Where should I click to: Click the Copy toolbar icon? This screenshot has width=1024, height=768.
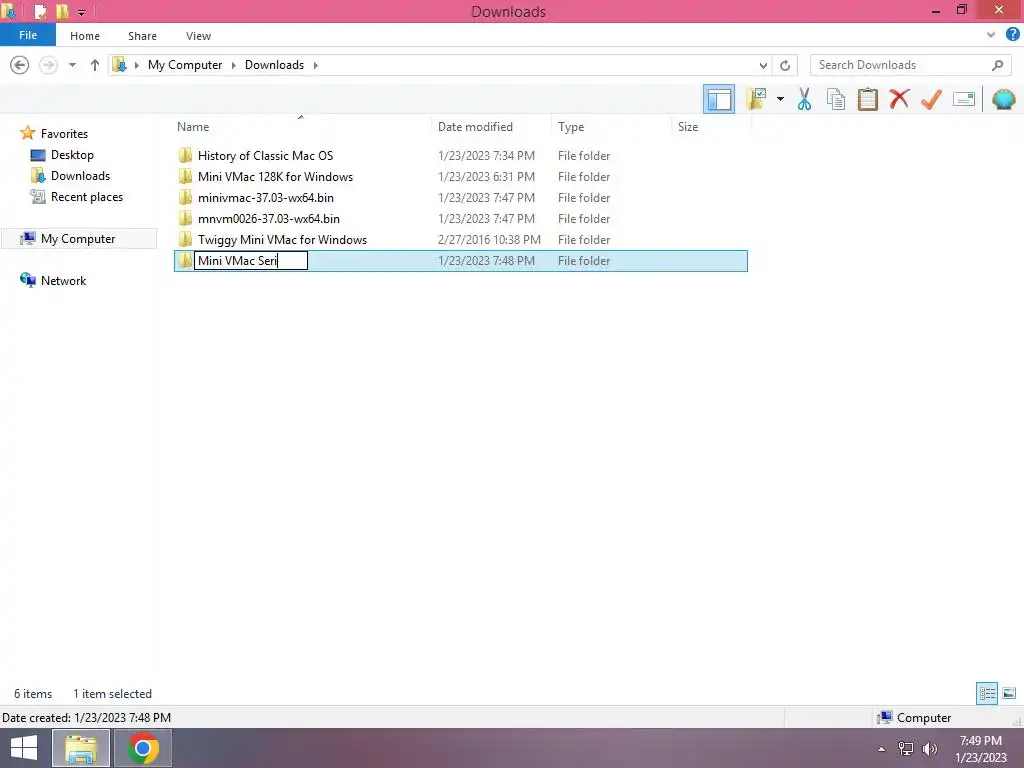[836, 99]
